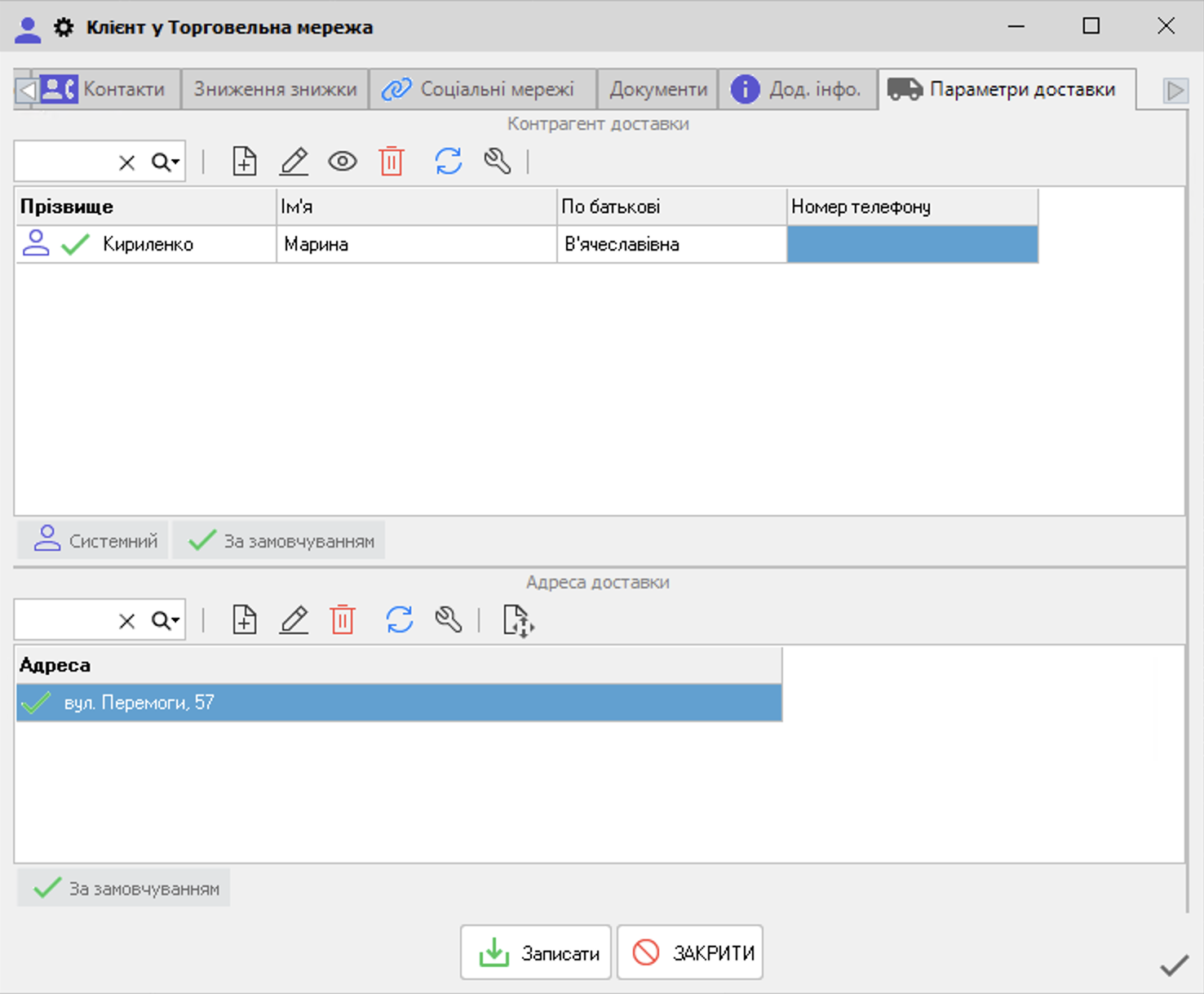Maximize the client window
1204x994 pixels.
tap(1091, 26)
